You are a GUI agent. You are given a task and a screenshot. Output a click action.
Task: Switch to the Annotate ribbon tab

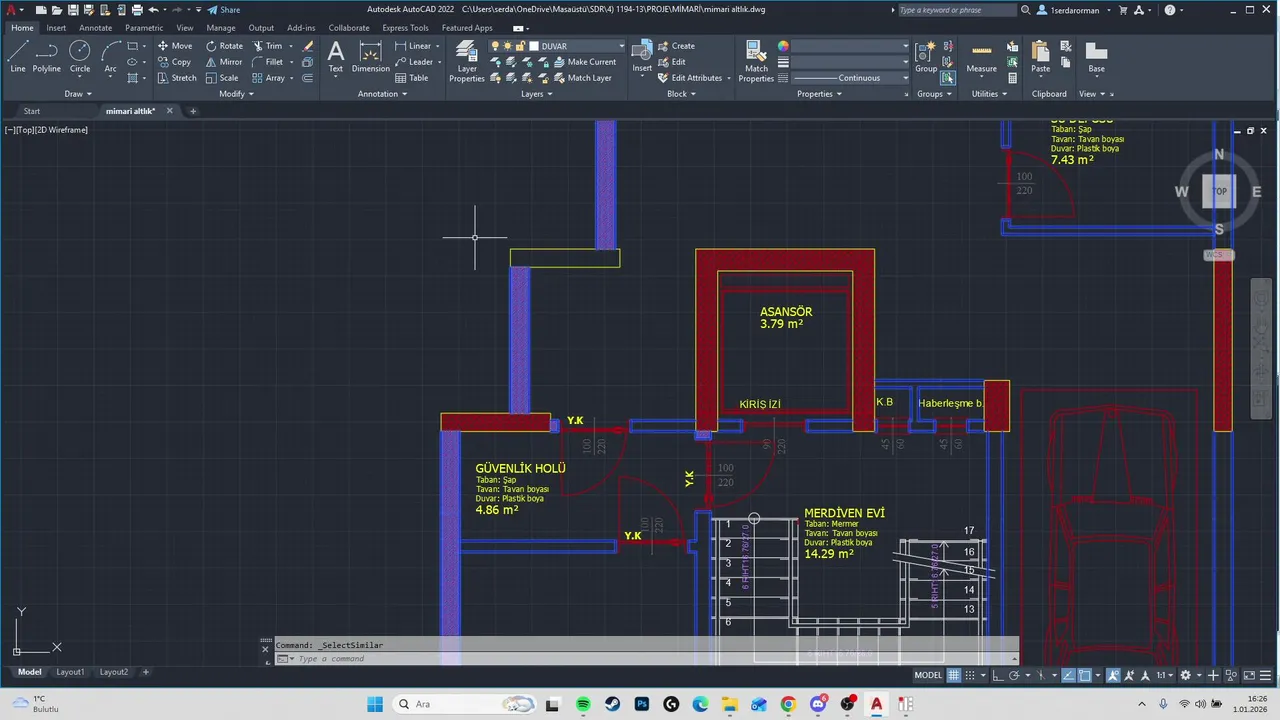coord(96,28)
